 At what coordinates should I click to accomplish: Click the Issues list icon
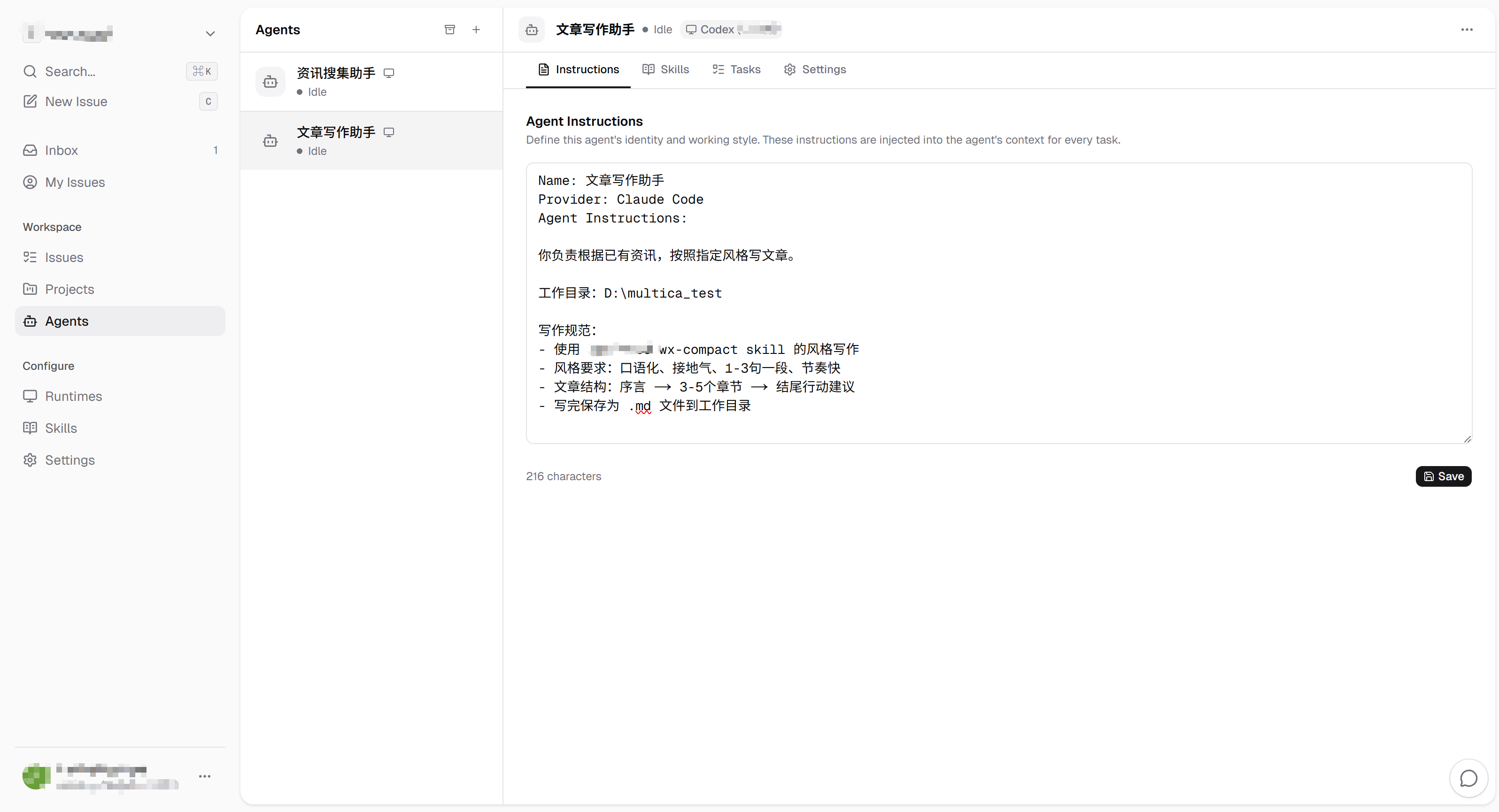pyautogui.click(x=30, y=257)
